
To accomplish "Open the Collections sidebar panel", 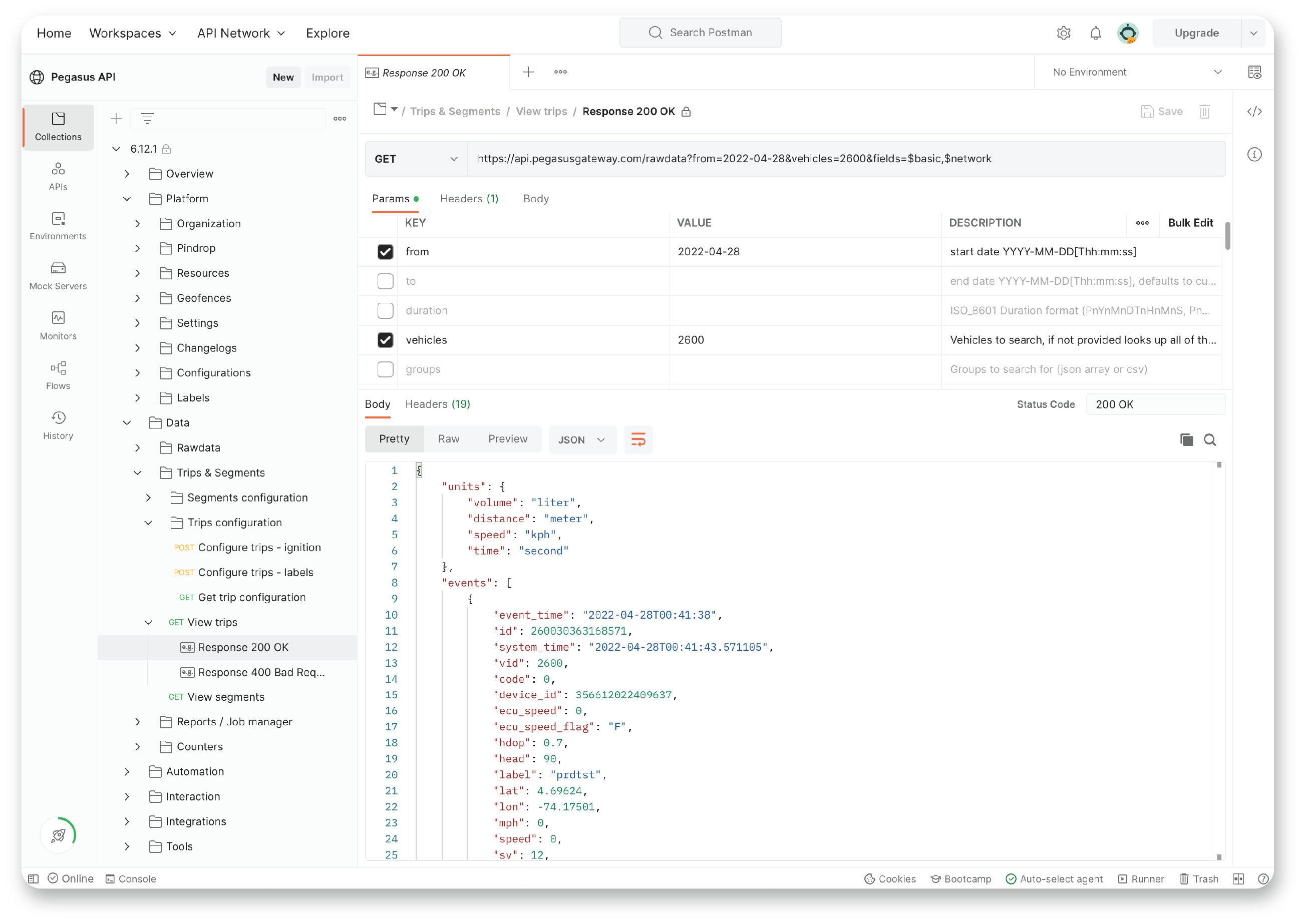I will point(58,127).
